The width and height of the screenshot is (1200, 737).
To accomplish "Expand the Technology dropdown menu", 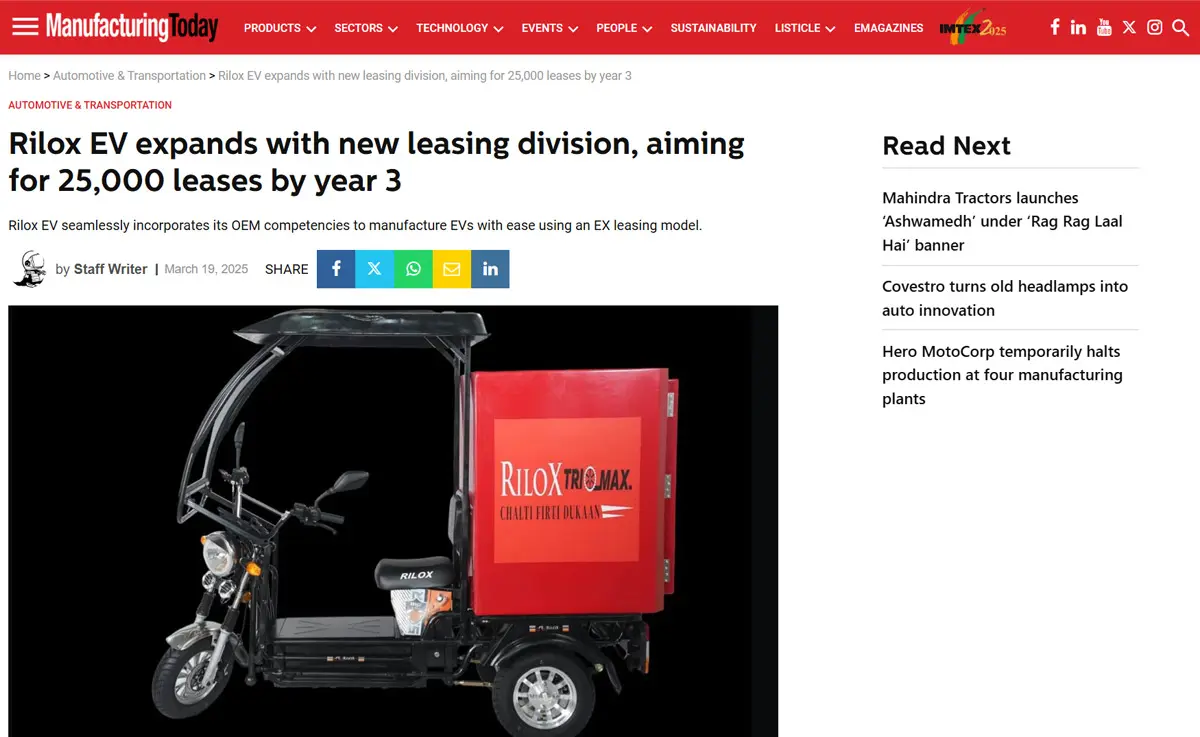I will [x=460, y=28].
